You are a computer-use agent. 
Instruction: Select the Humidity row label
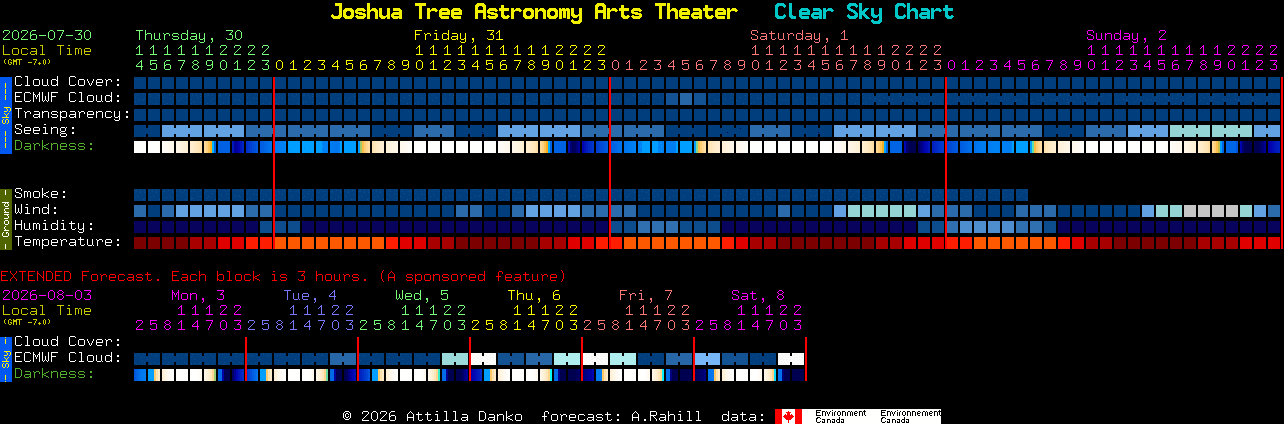click(x=54, y=226)
